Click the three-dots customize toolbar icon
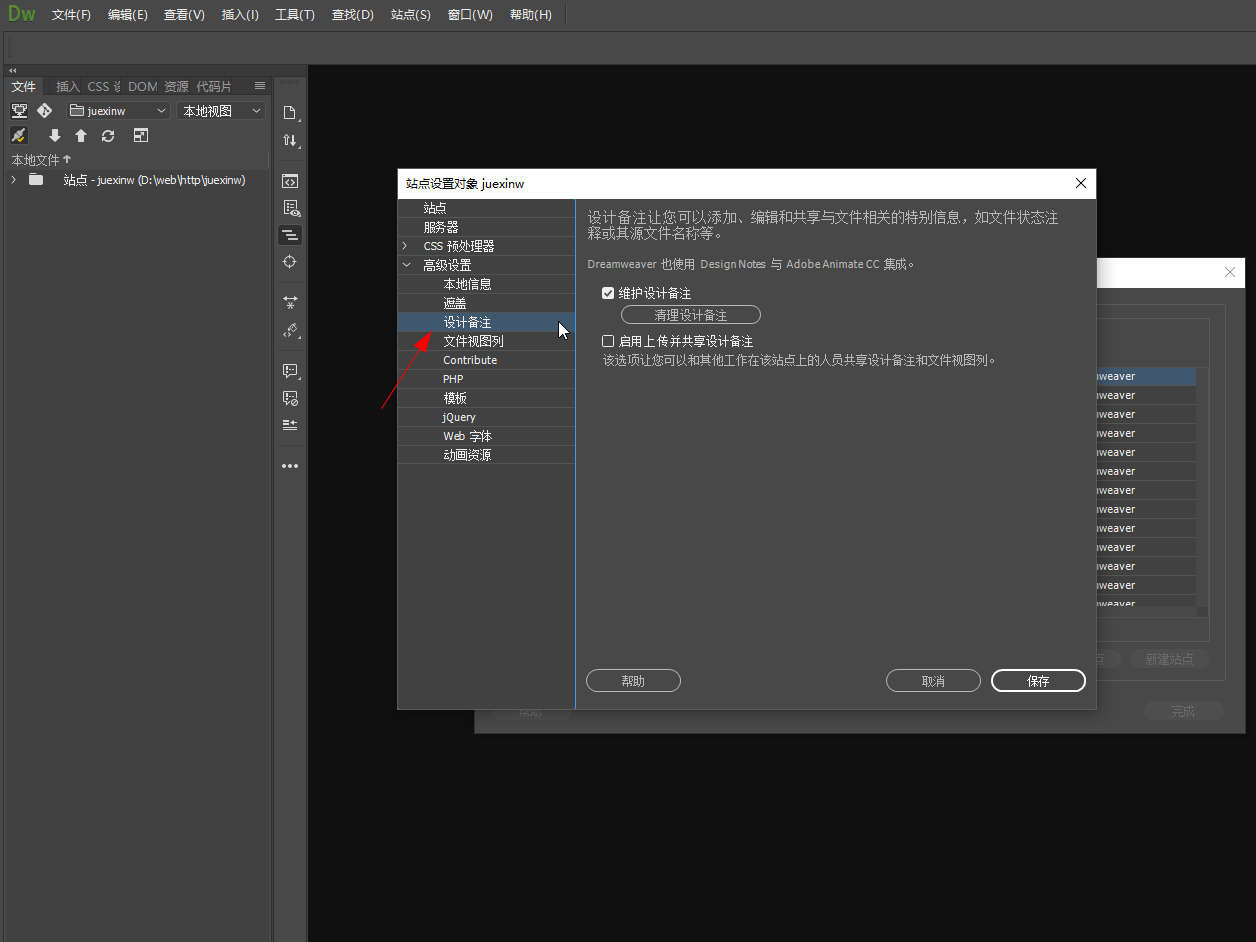 click(x=290, y=466)
